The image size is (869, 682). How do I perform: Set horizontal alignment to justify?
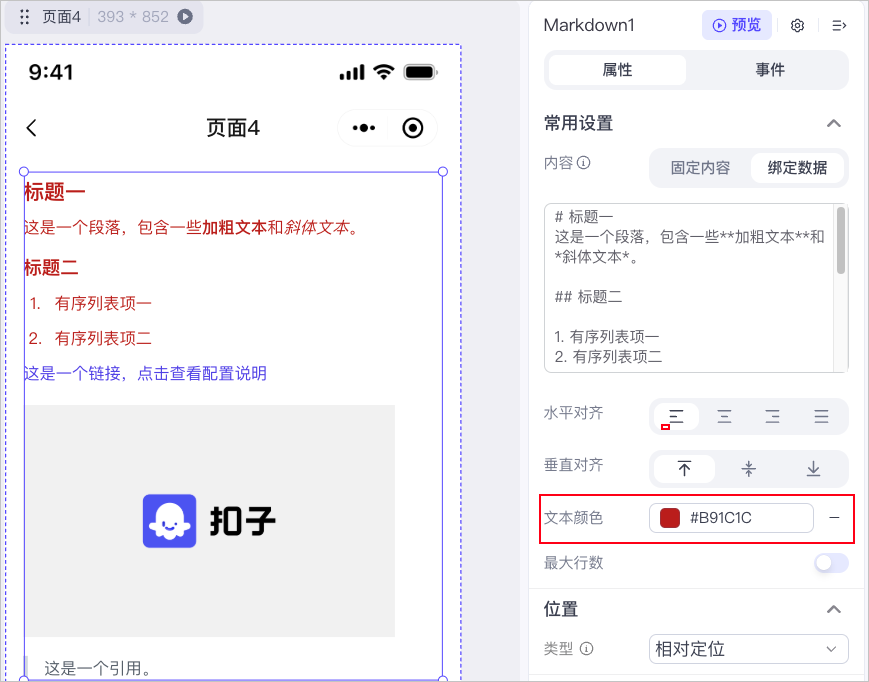(821, 416)
